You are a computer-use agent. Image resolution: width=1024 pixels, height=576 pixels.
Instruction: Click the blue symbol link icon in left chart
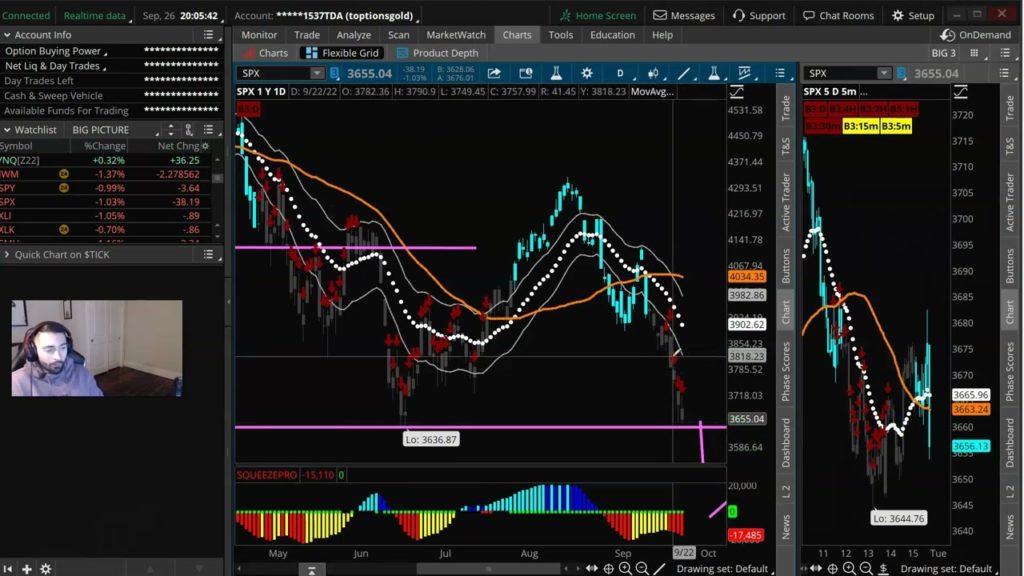coord(334,73)
